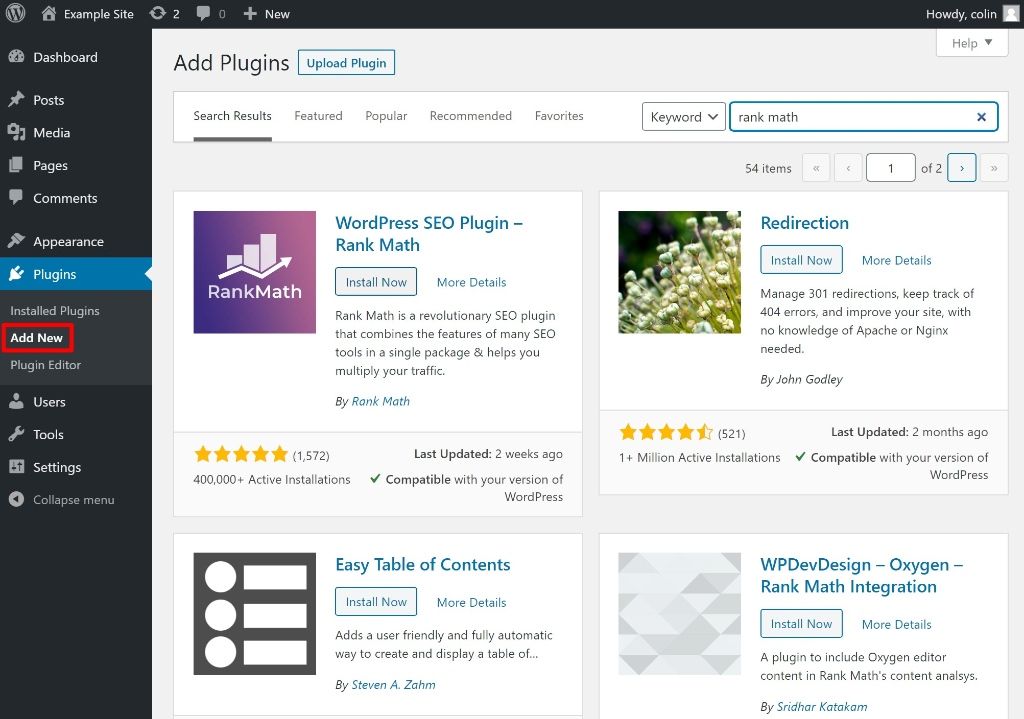Image resolution: width=1024 pixels, height=719 pixels.
Task: Click the '54 items' count text
Action: pos(768,168)
